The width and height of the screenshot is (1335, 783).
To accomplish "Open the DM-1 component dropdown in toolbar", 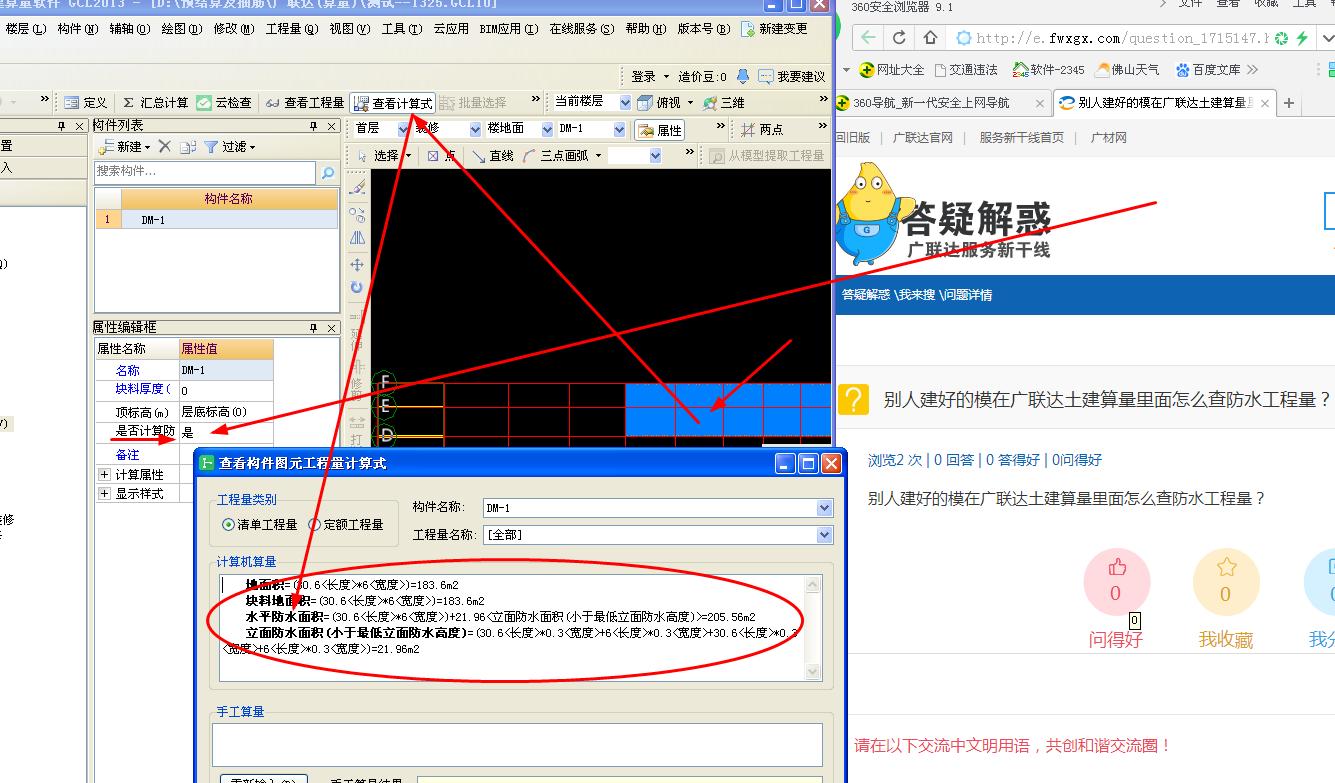I will pos(620,130).
